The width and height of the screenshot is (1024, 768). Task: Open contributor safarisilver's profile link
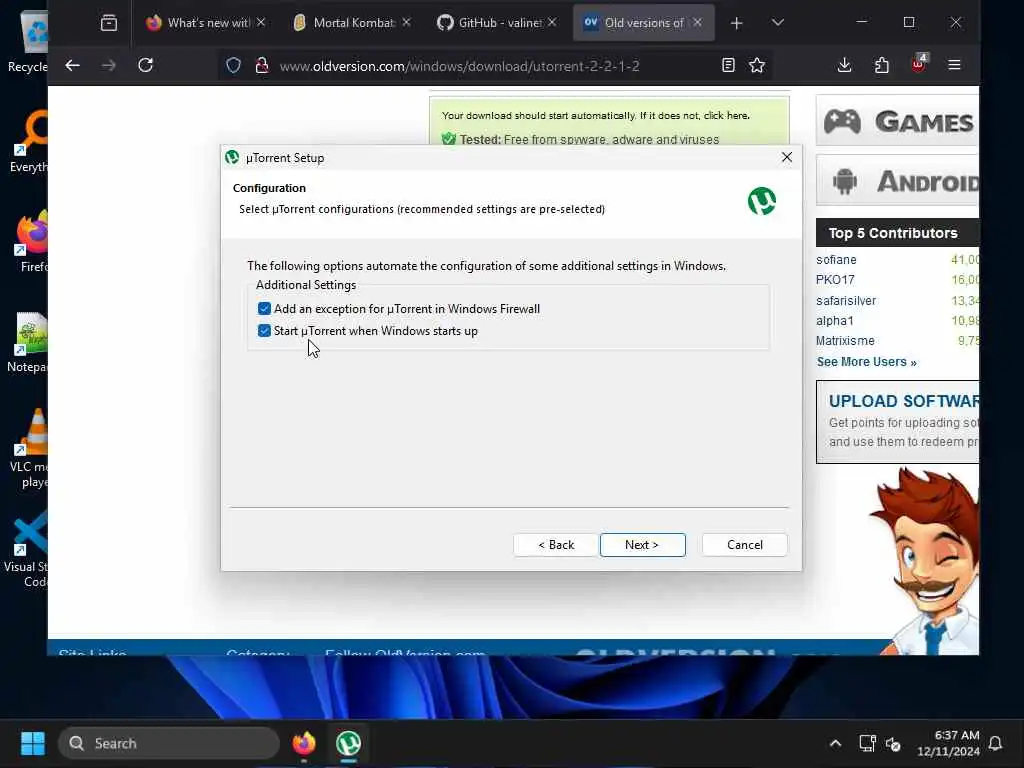pyautogui.click(x=846, y=300)
